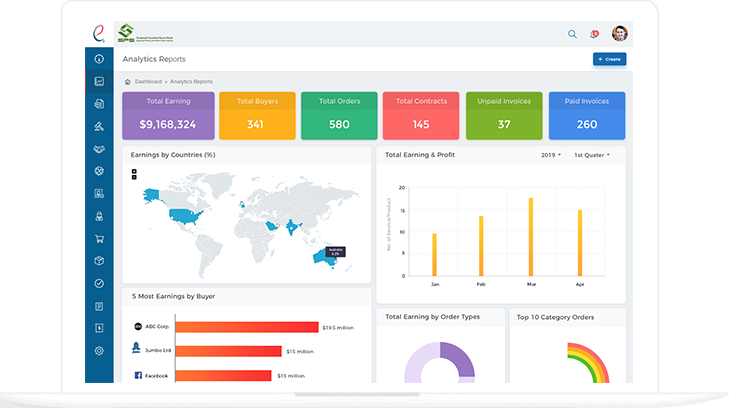This screenshot has height=408, width=729.
Task: Zoom in on the world map
Action: [x=134, y=171]
